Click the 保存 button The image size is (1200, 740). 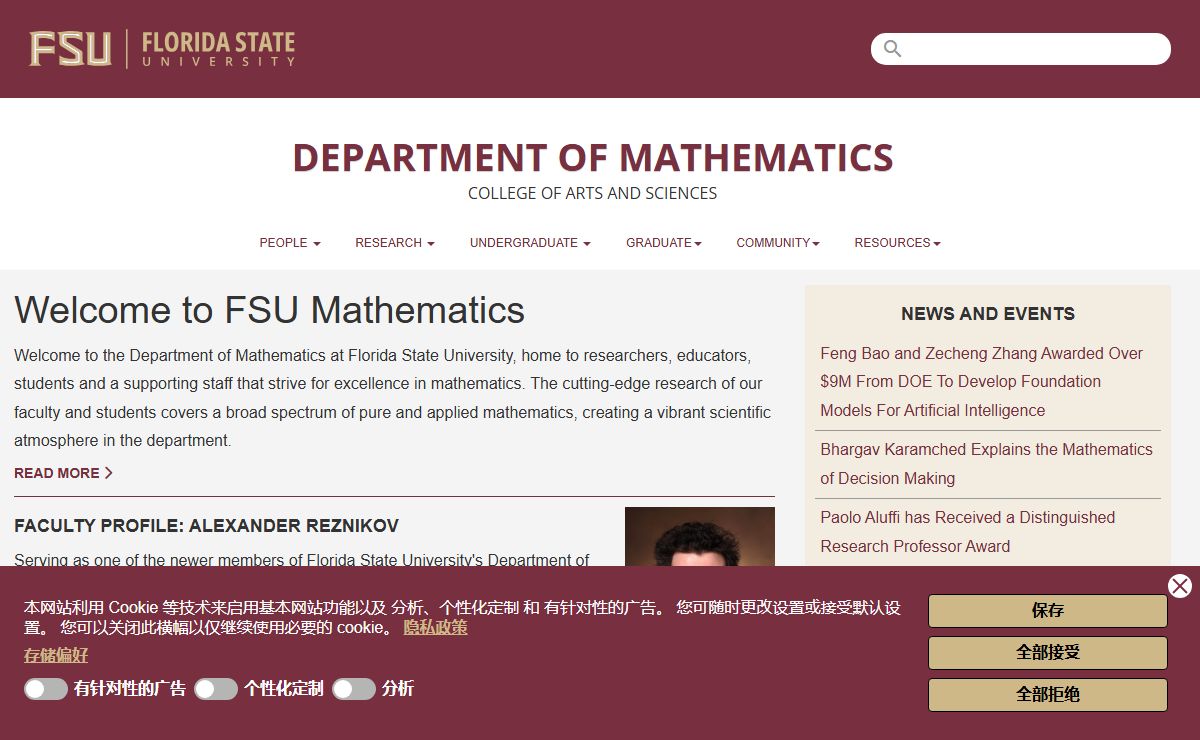coord(1048,611)
